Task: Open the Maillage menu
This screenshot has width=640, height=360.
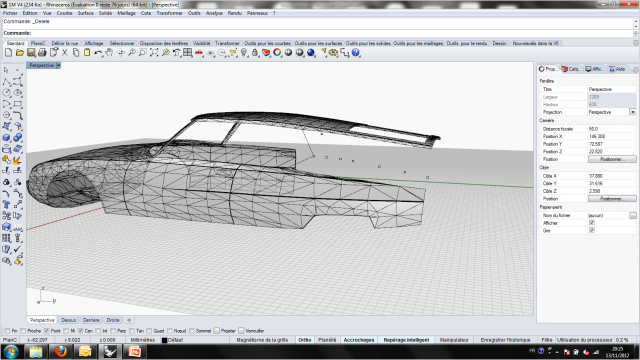Action: click(126, 13)
